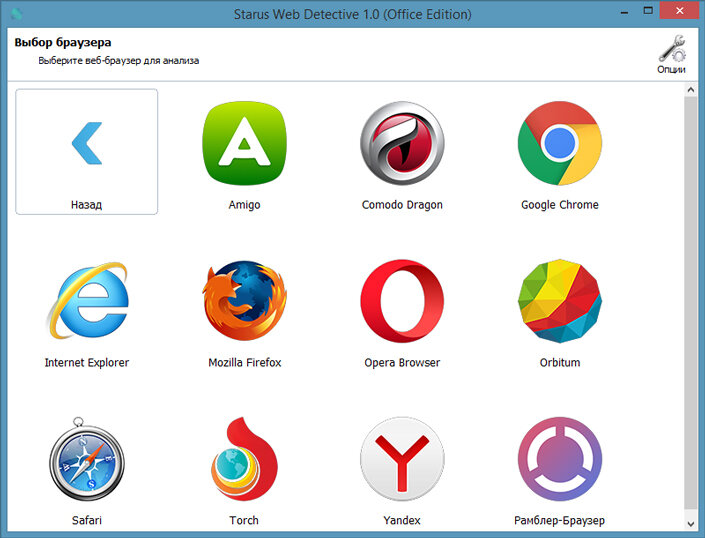
Task: Click the "Google Chrome" label text
Action: tap(560, 205)
